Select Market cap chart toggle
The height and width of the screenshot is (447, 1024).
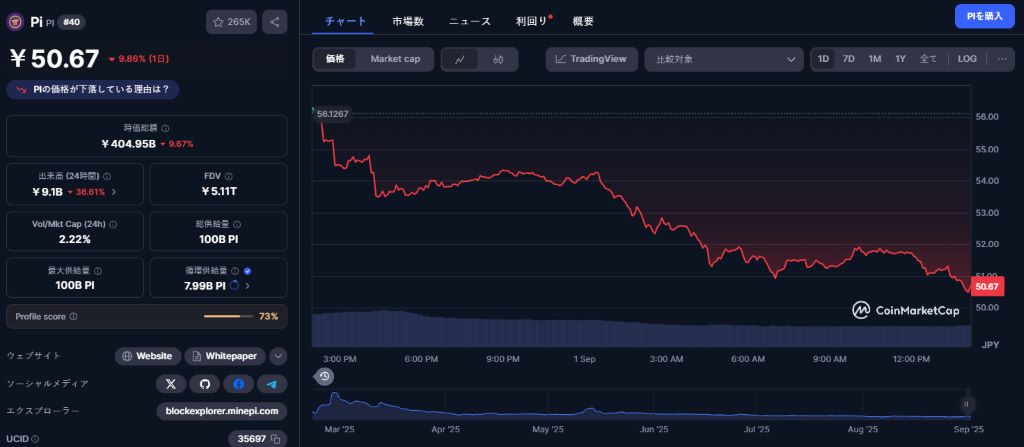coord(395,59)
